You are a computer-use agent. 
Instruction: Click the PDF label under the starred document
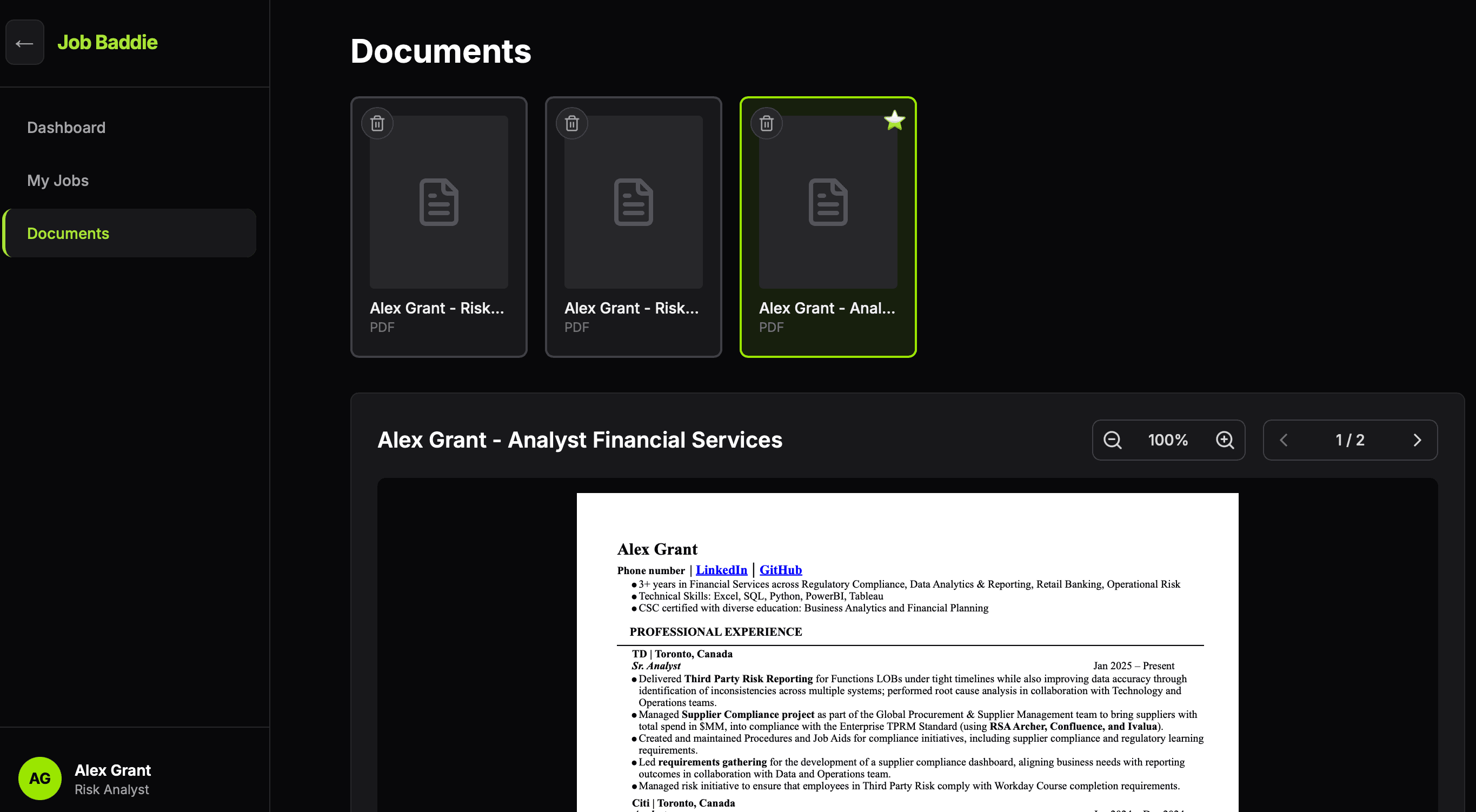click(x=771, y=327)
